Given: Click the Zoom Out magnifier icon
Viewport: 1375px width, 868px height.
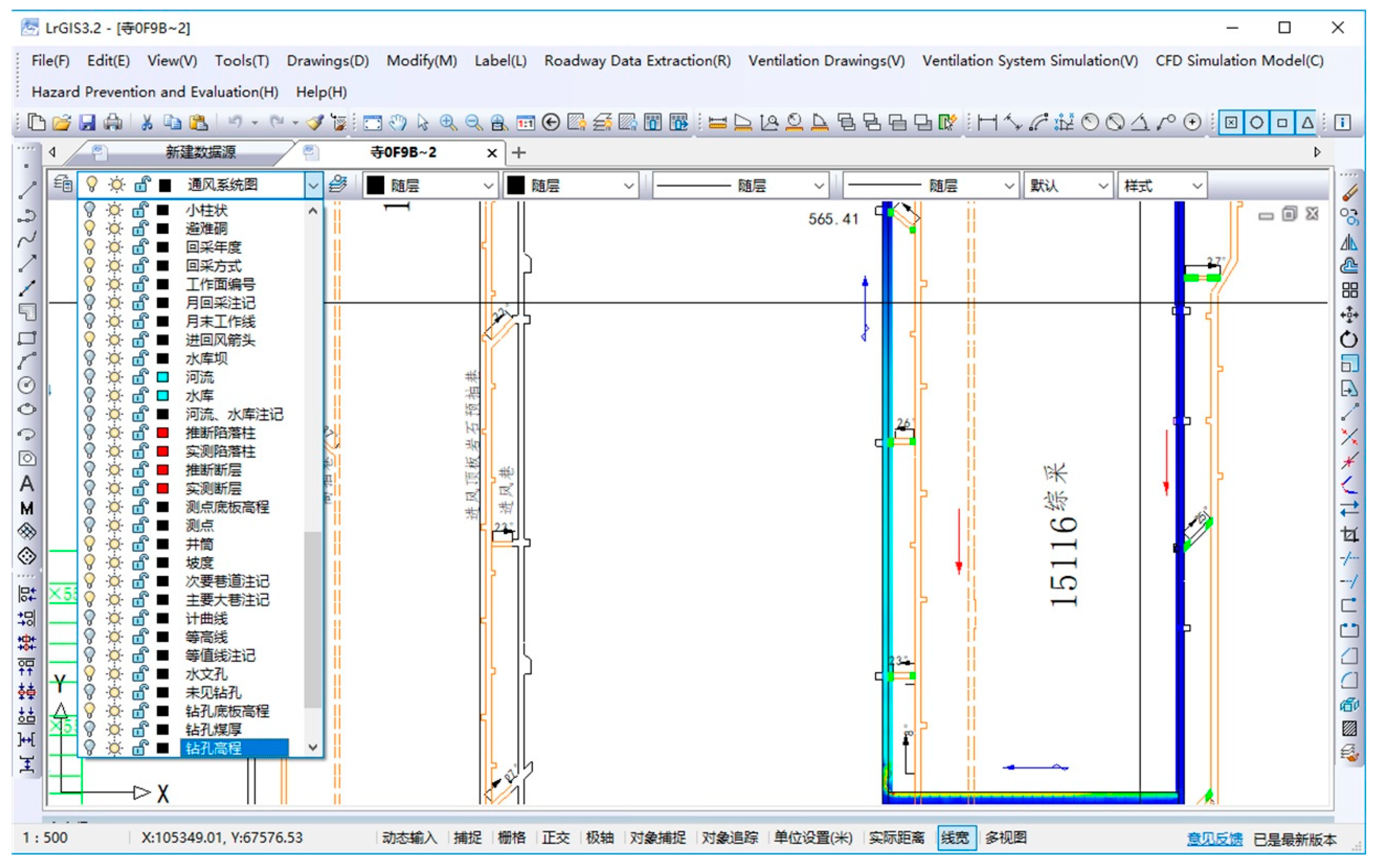Looking at the screenshot, I should pyautogui.click(x=474, y=122).
